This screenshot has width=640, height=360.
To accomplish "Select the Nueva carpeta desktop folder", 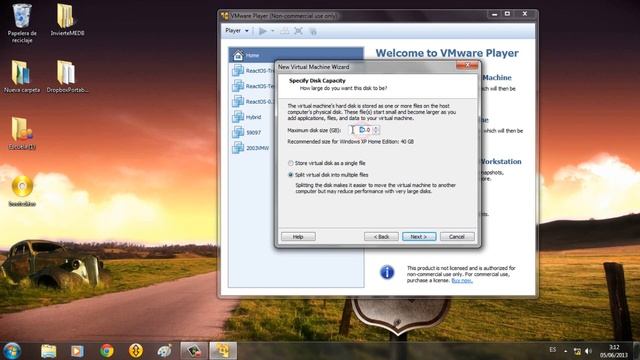I will click(x=22, y=77).
